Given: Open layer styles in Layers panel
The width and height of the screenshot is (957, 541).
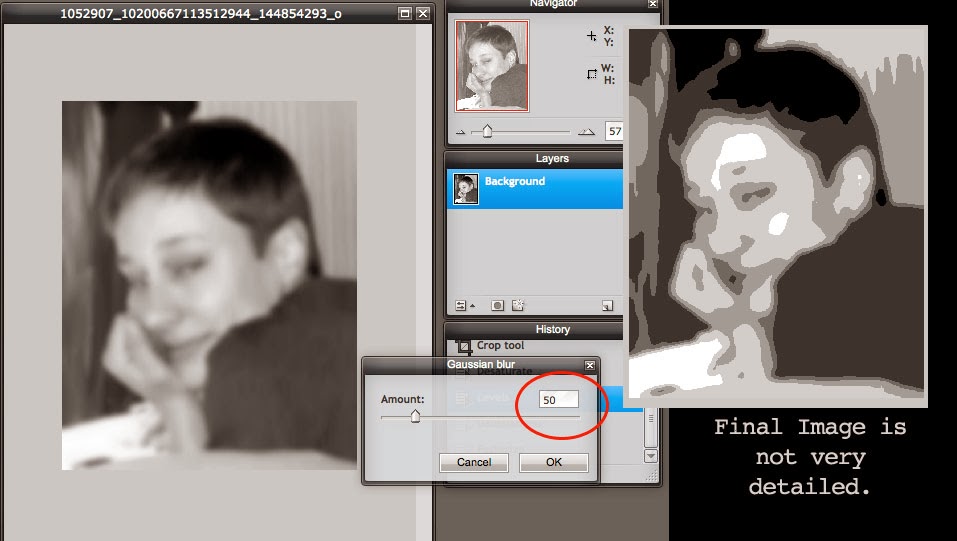Looking at the screenshot, I should click(x=518, y=305).
